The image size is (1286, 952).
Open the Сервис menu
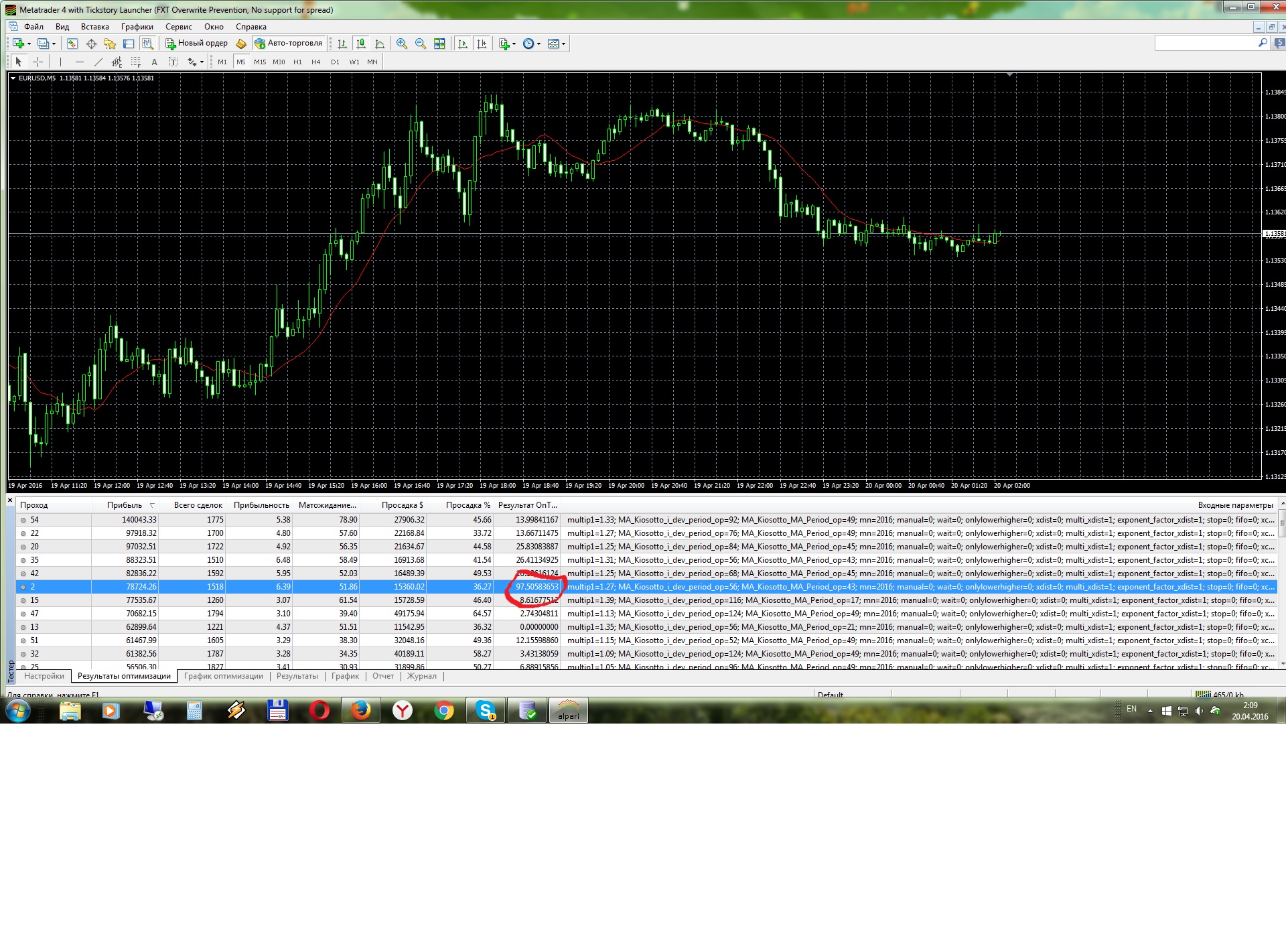pyautogui.click(x=178, y=27)
